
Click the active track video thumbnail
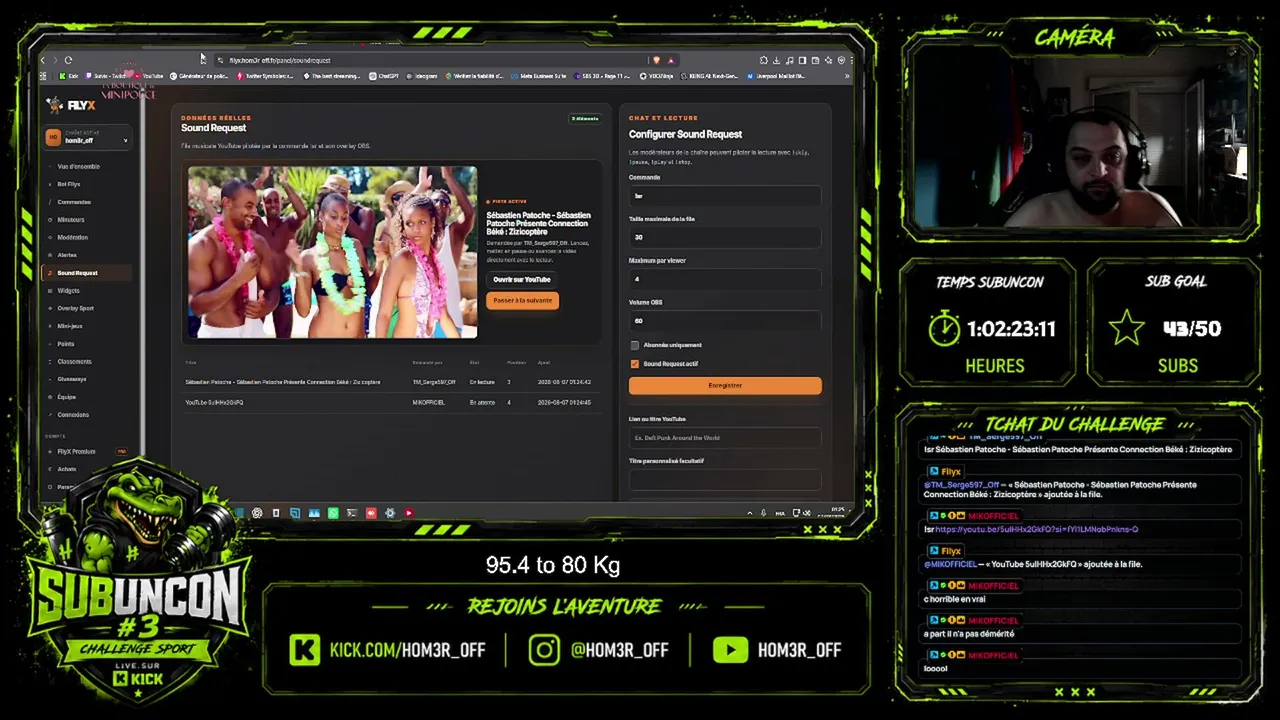click(x=333, y=252)
